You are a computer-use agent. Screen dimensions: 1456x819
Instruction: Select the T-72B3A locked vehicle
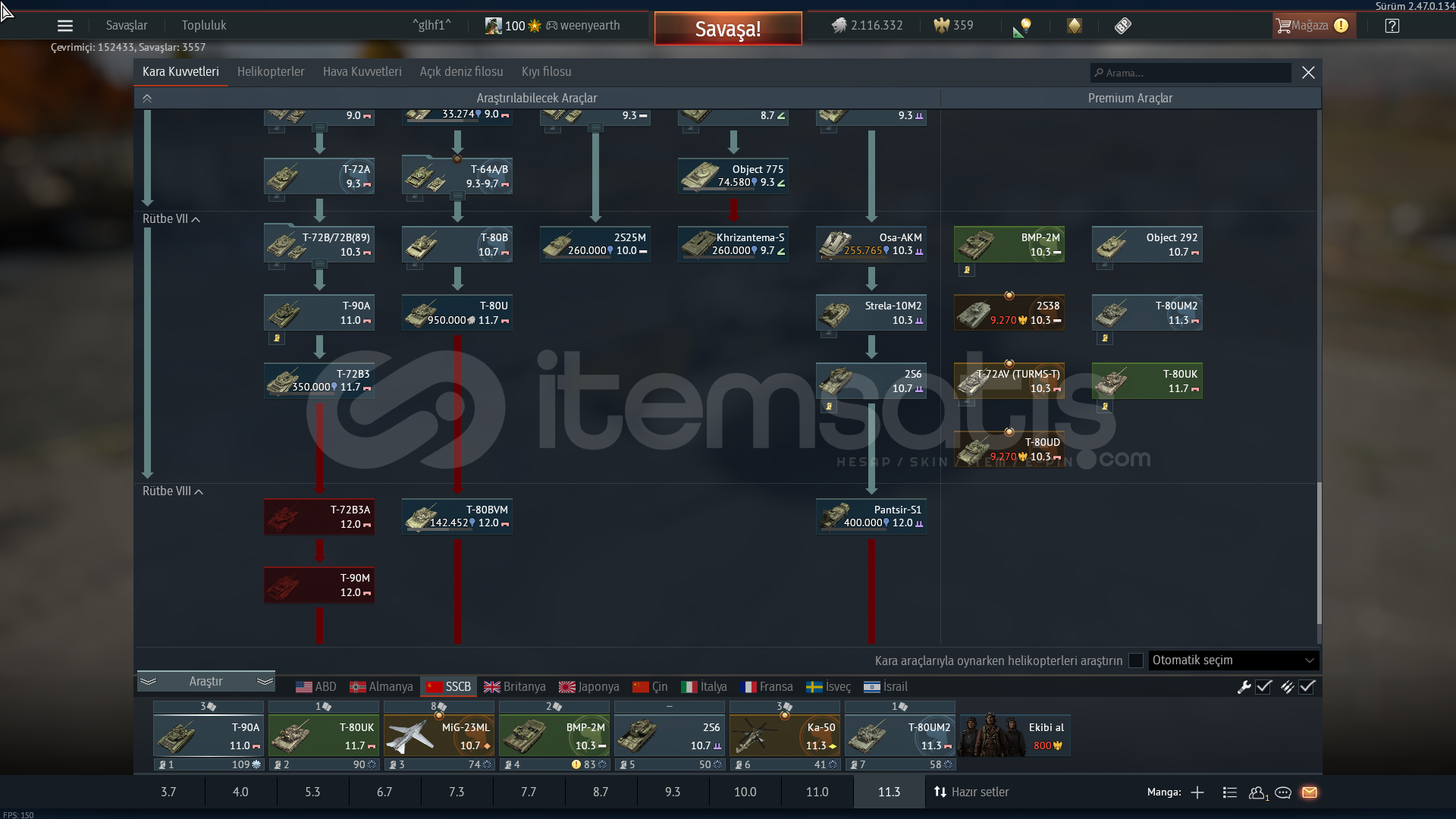319,516
